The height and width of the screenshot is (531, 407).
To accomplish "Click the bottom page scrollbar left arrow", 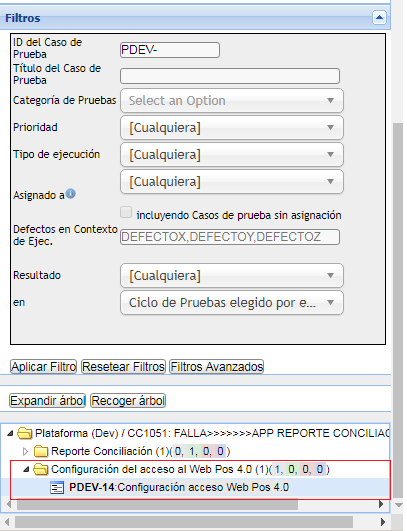I will point(7,522).
